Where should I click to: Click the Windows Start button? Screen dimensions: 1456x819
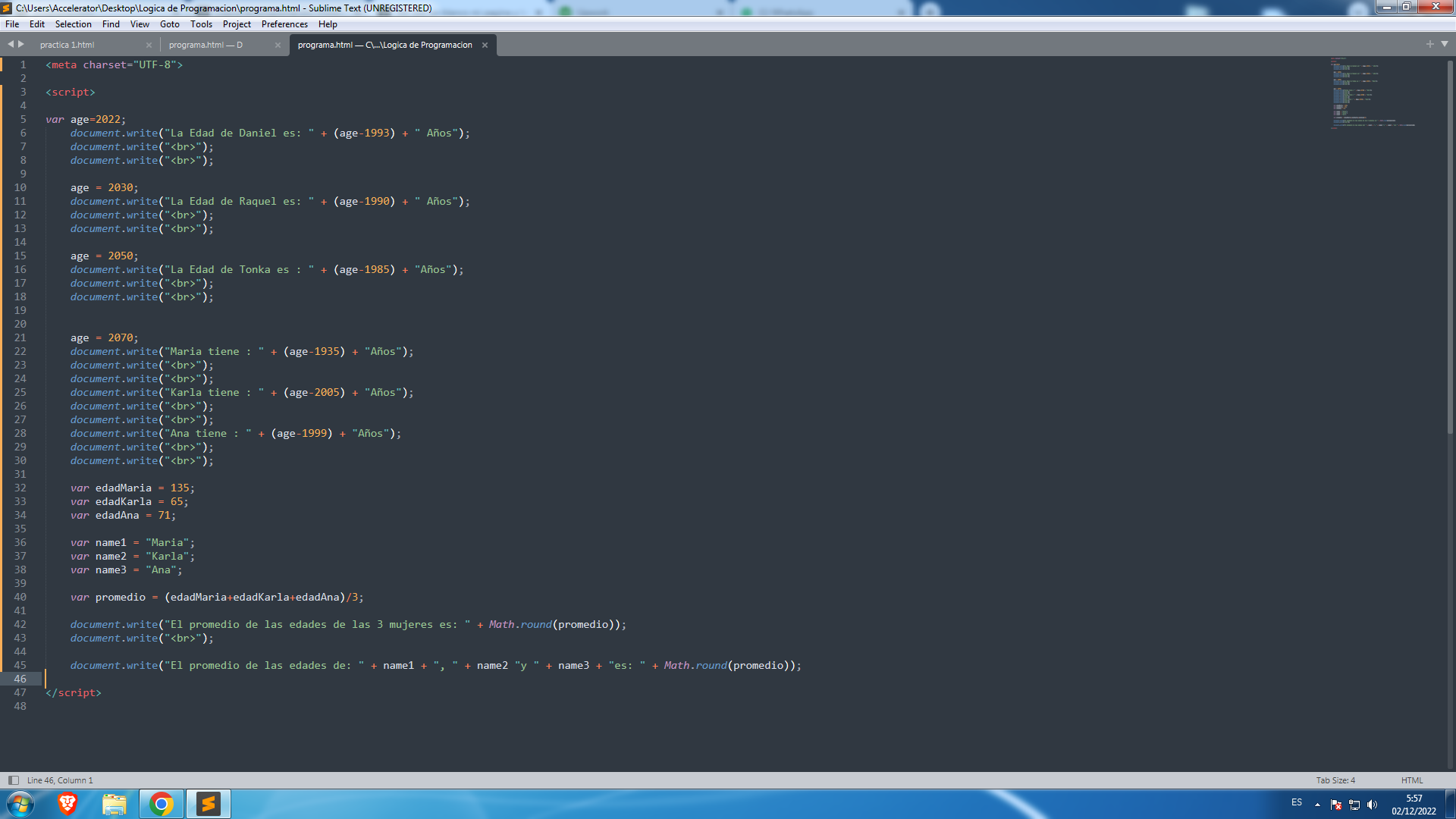[x=20, y=804]
